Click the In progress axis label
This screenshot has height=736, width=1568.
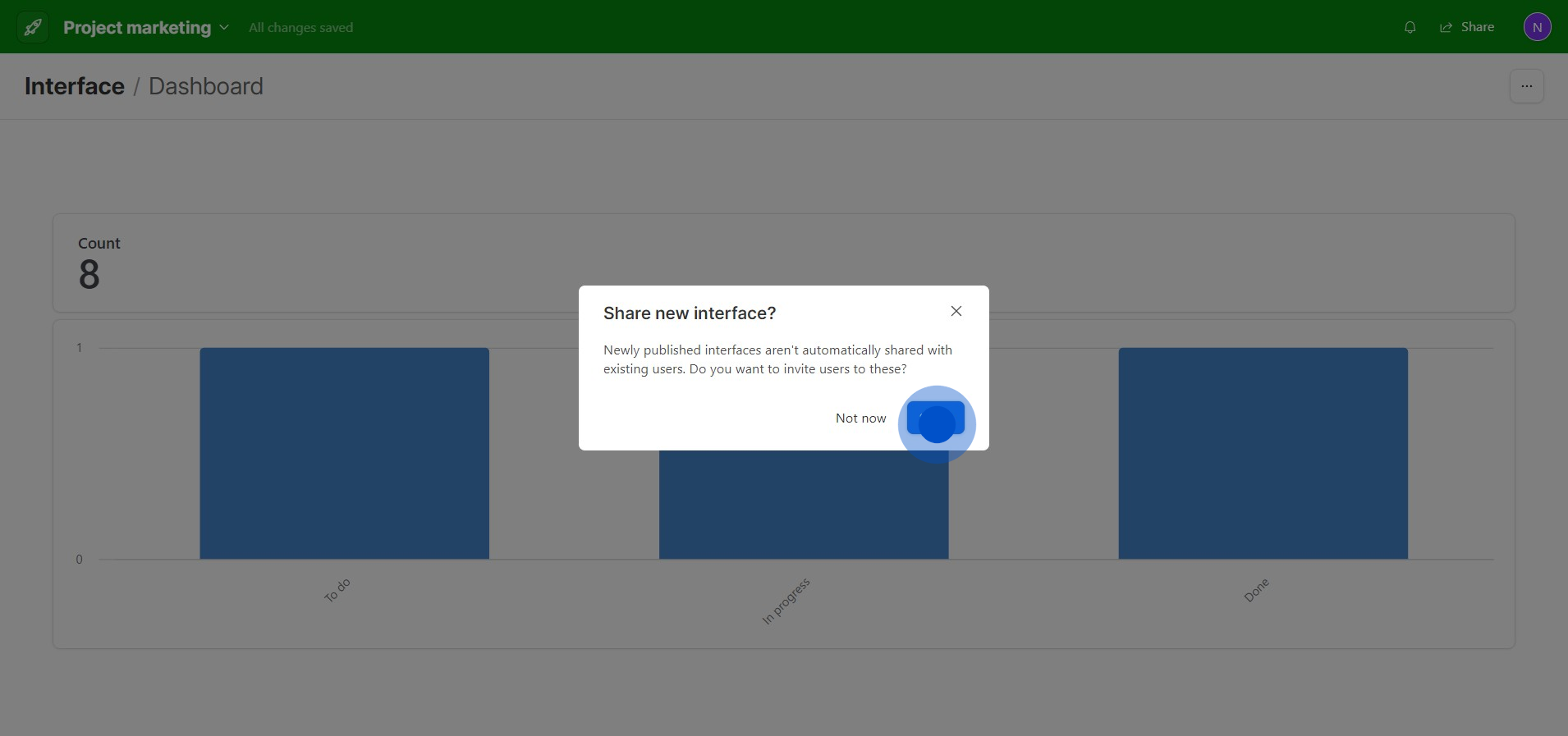pos(786,601)
